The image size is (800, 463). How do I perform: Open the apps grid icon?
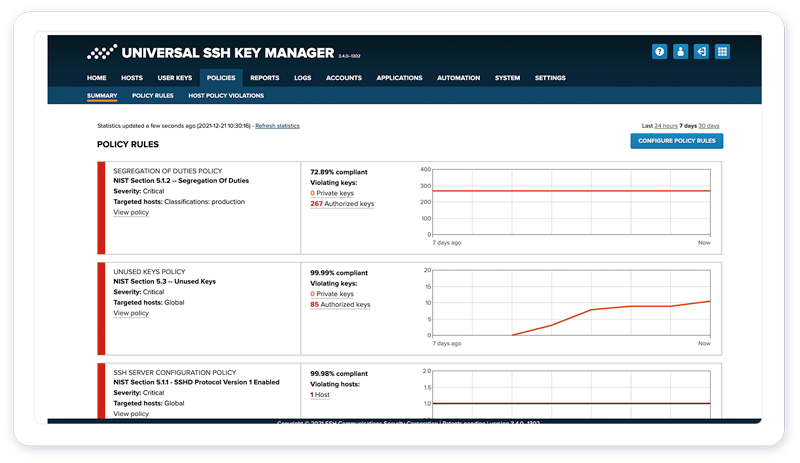coord(722,52)
